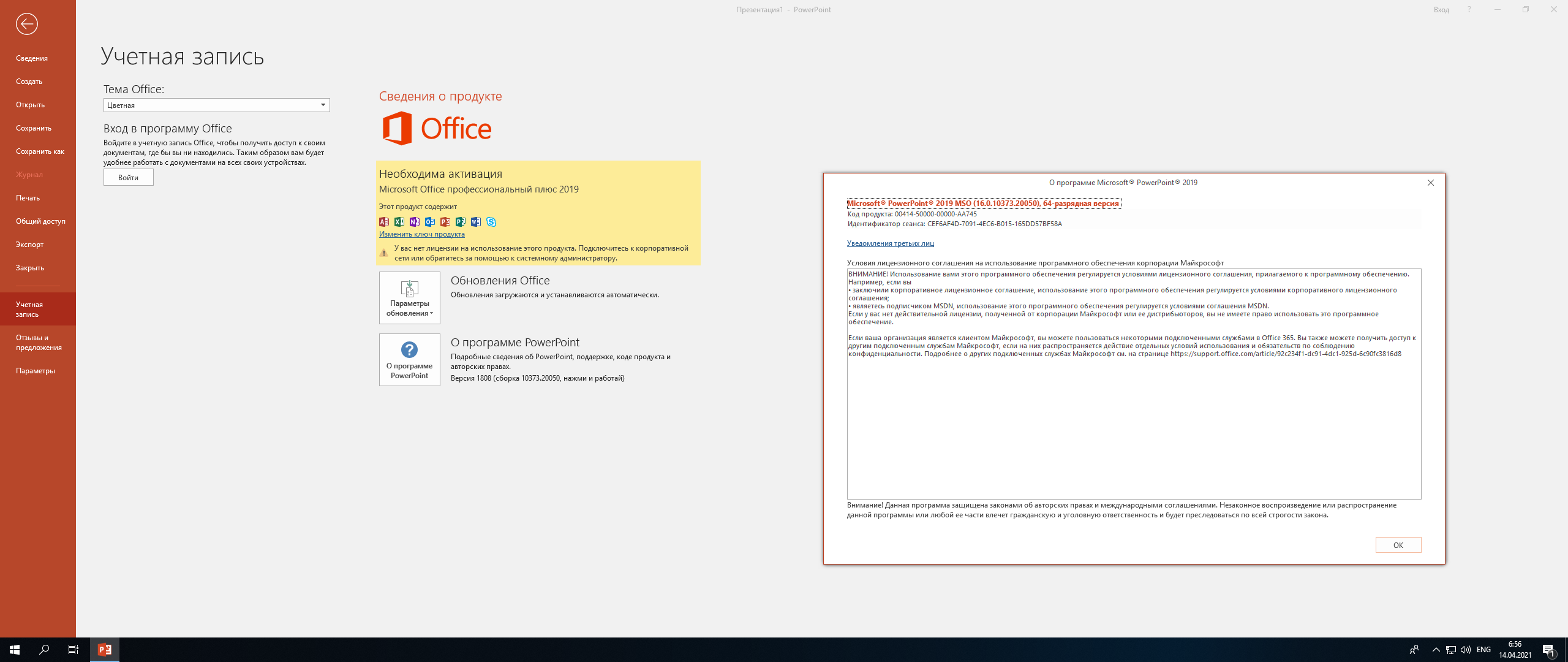Click the PowerPoint icon in the product contents
1568x662 pixels.
coord(445,222)
